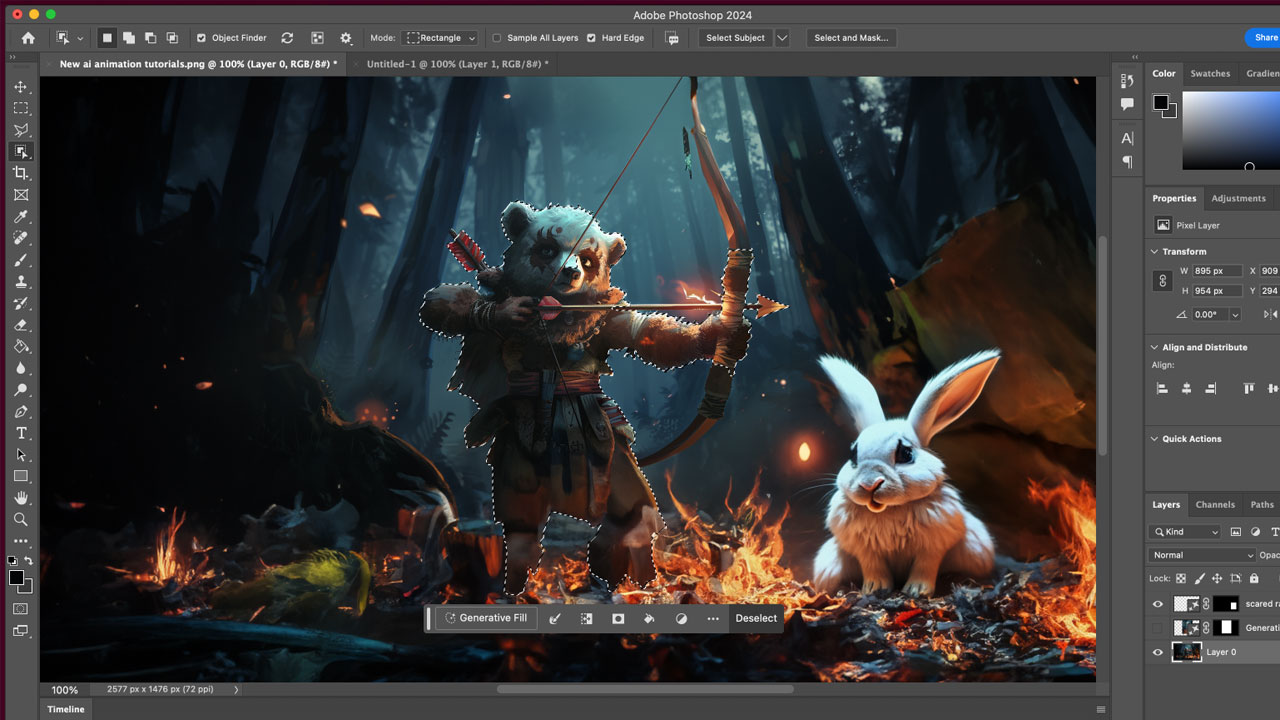The height and width of the screenshot is (720, 1280).
Task: Select the Object Selection tool
Action: [x=20, y=152]
